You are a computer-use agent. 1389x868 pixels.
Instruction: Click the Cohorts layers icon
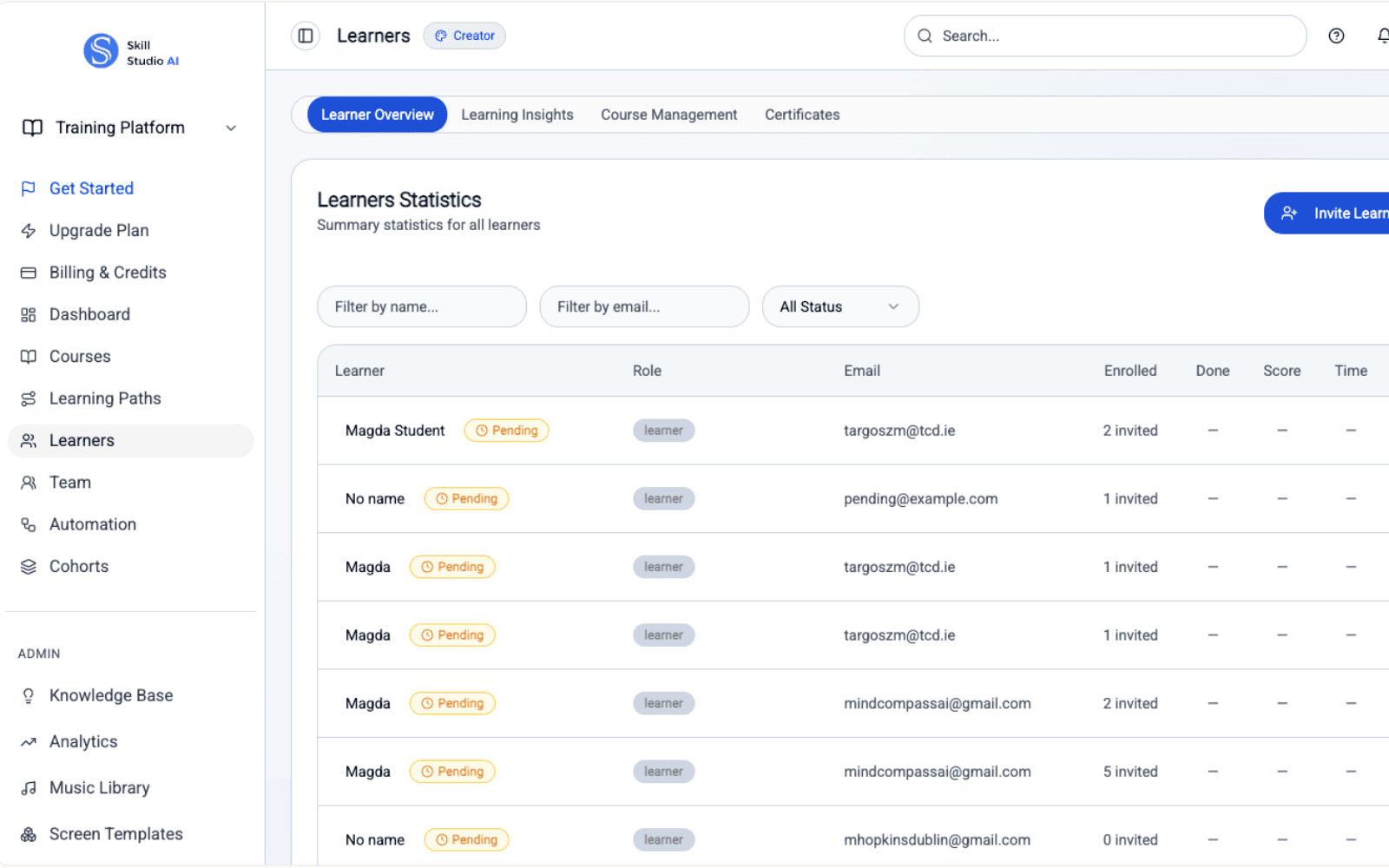click(29, 567)
